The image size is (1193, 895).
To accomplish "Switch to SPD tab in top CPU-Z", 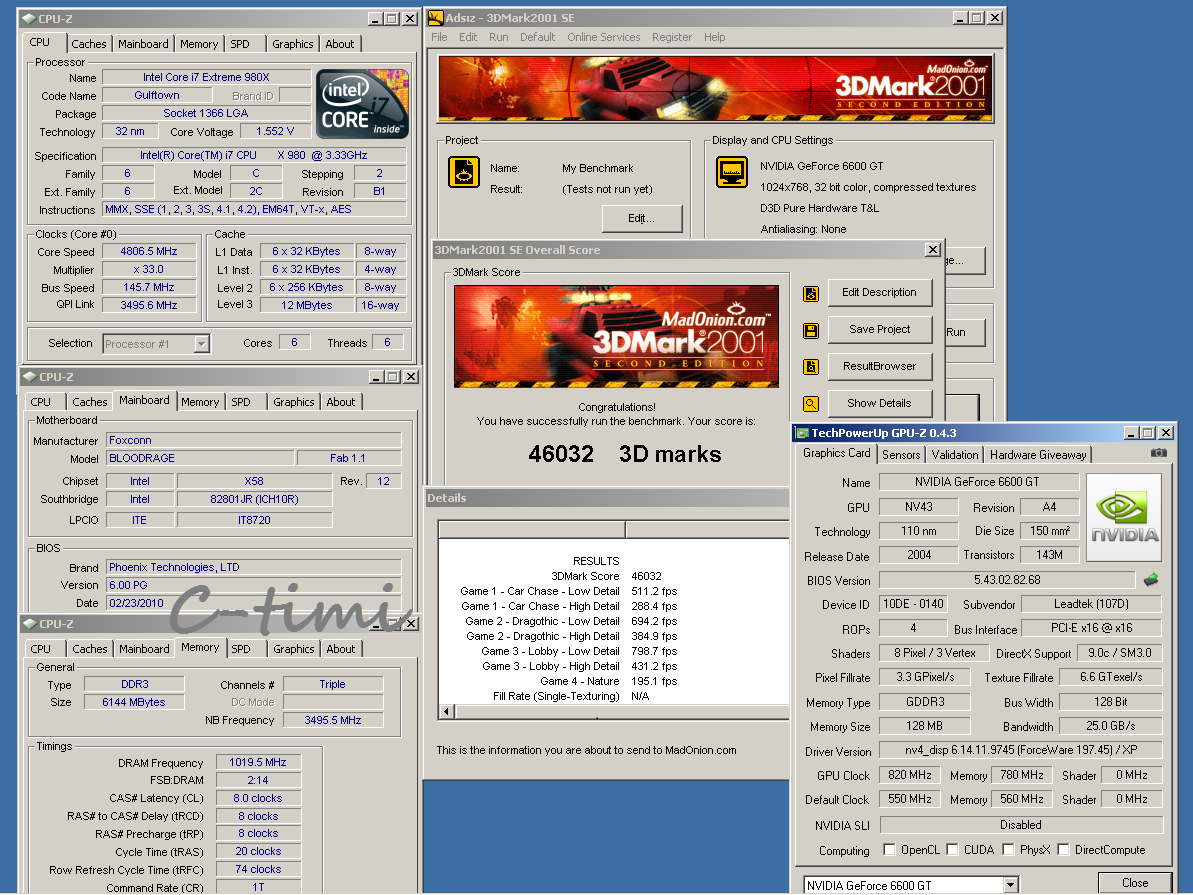I will coord(240,44).
